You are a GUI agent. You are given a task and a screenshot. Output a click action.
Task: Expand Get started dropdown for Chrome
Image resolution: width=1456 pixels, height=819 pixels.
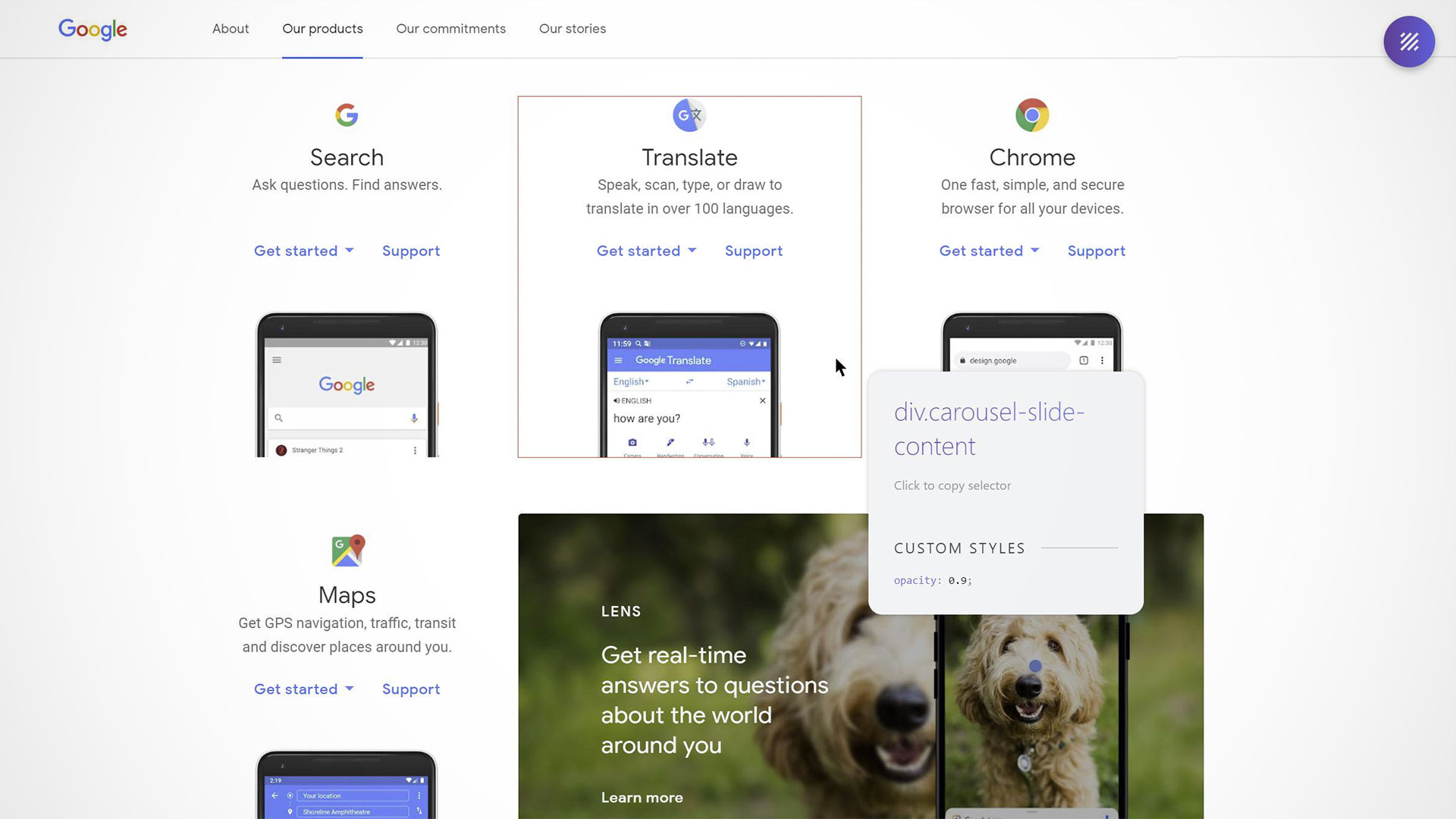click(x=988, y=251)
